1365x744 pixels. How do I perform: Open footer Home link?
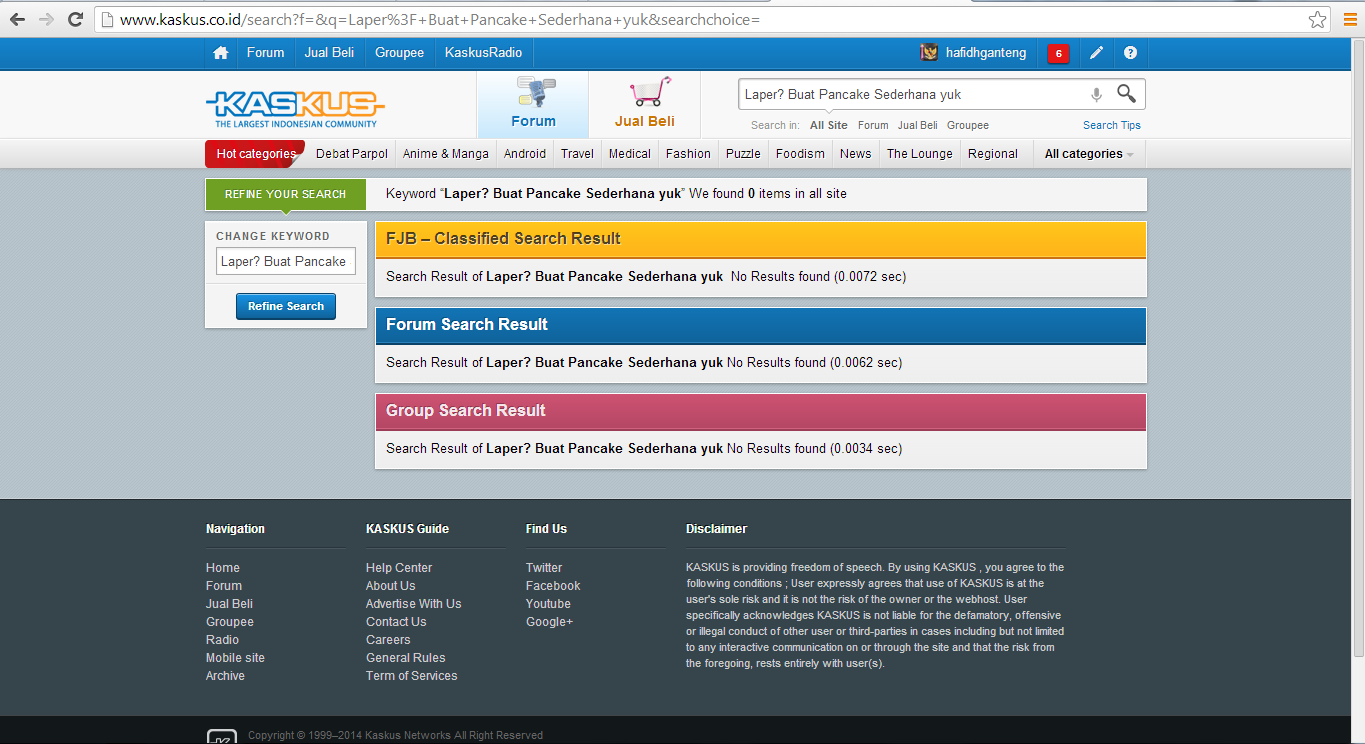(223, 568)
